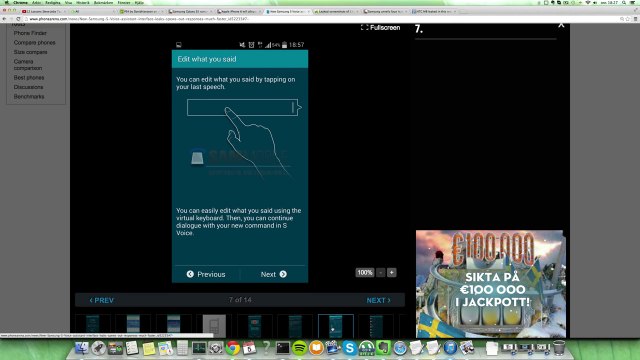Image resolution: width=640 pixels, height=360 pixels.
Task: Open the blue iTunes icon in the dock
Action: click(450, 348)
